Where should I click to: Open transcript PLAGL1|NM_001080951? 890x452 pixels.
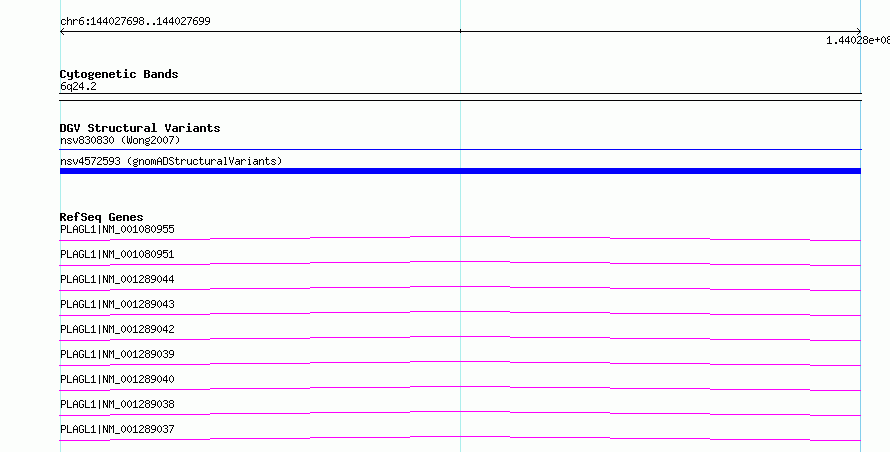[117, 254]
